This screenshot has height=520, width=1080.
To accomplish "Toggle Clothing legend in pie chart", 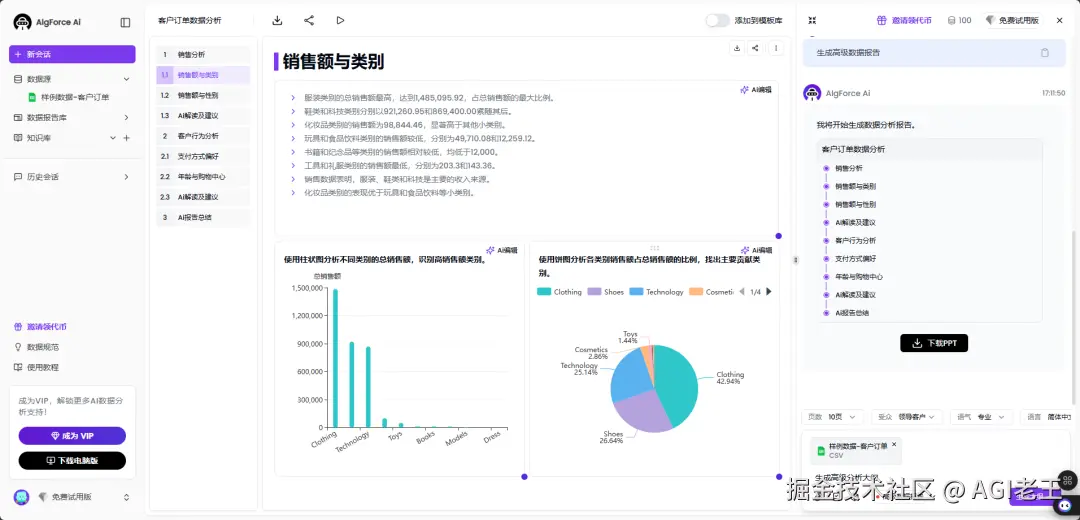I will pyautogui.click(x=559, y=292).
